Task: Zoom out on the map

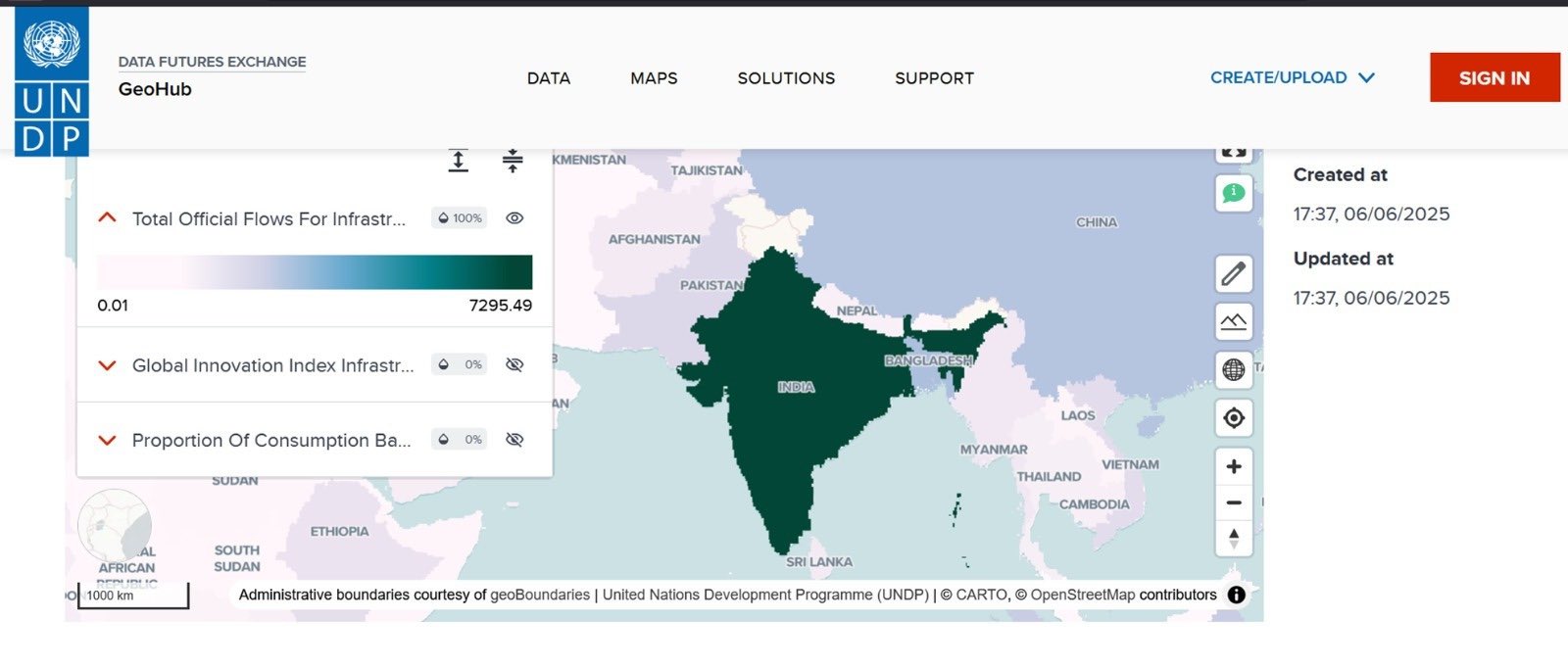Action: 1234,502
